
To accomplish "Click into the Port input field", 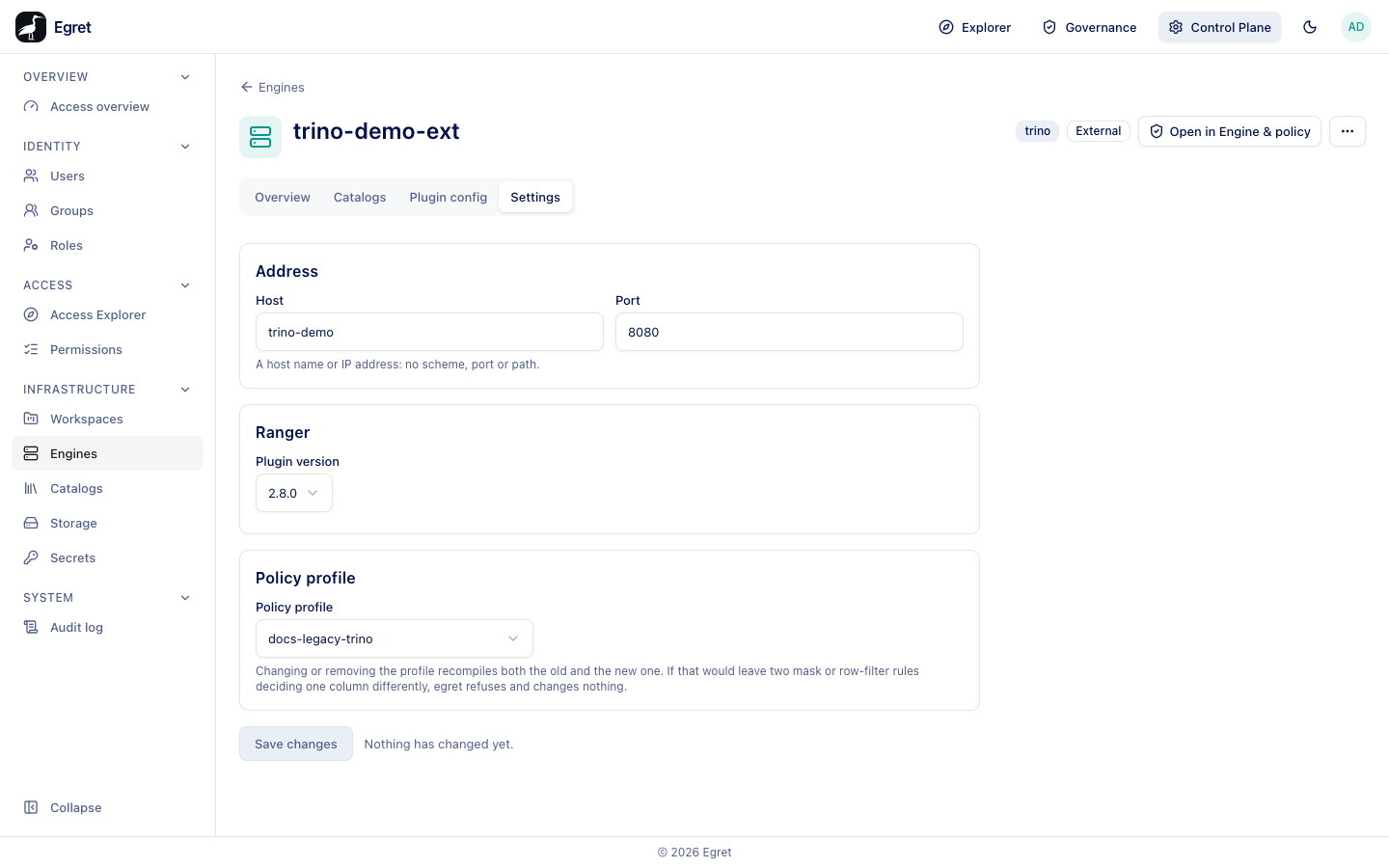I will point(789,332).
